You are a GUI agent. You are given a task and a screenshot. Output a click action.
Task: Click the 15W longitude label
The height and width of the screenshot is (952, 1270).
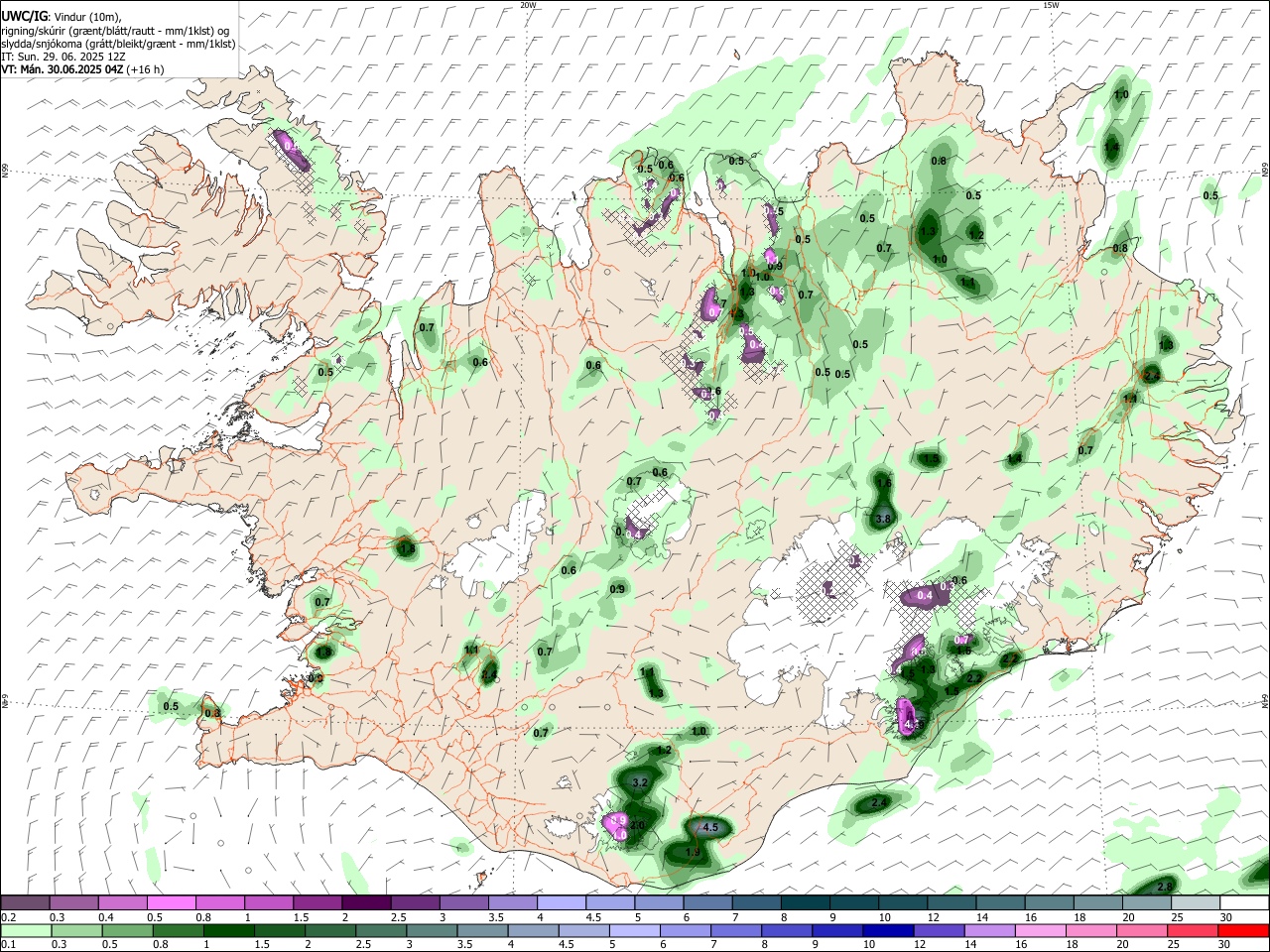(1051, 5)
